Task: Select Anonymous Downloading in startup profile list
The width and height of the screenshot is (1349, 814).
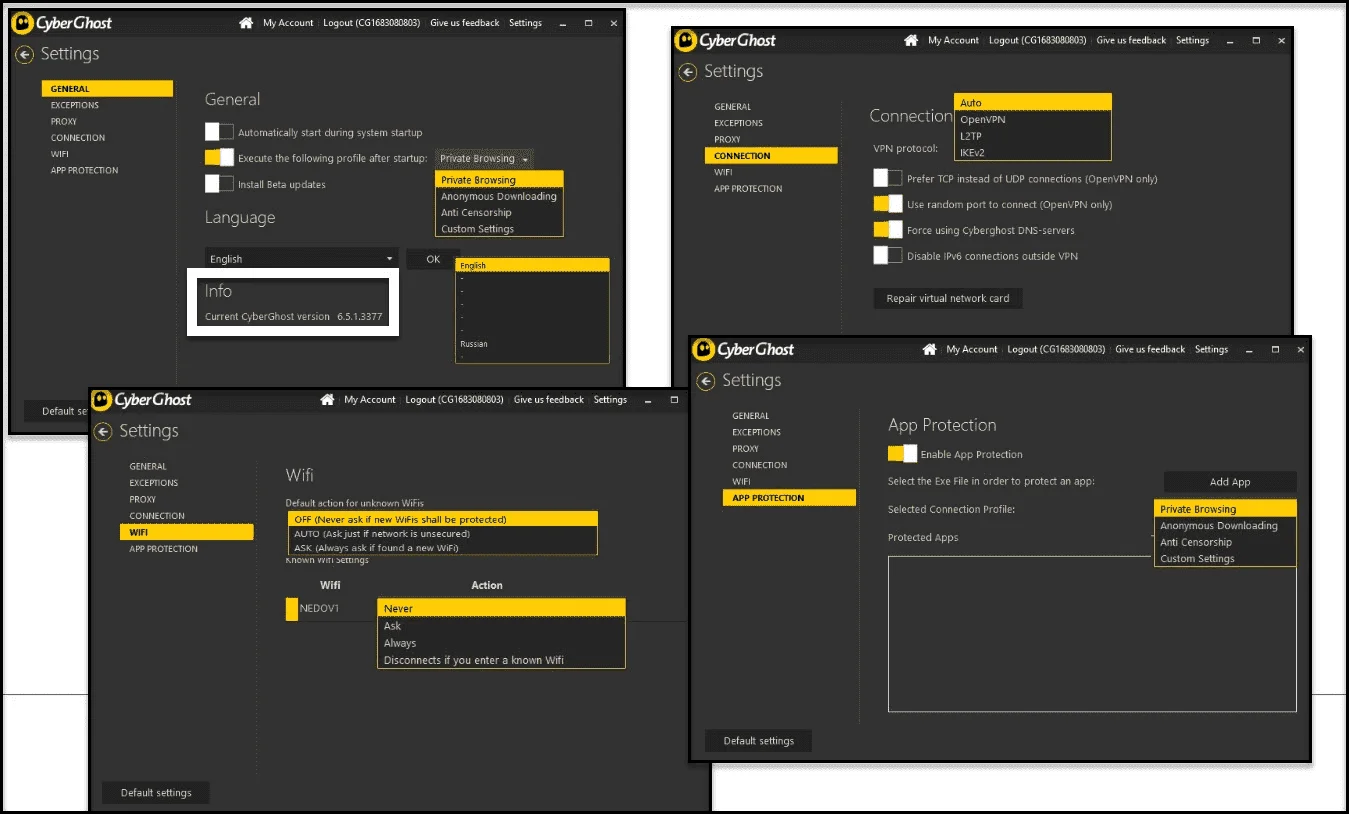Action: (x=499, y=196)
